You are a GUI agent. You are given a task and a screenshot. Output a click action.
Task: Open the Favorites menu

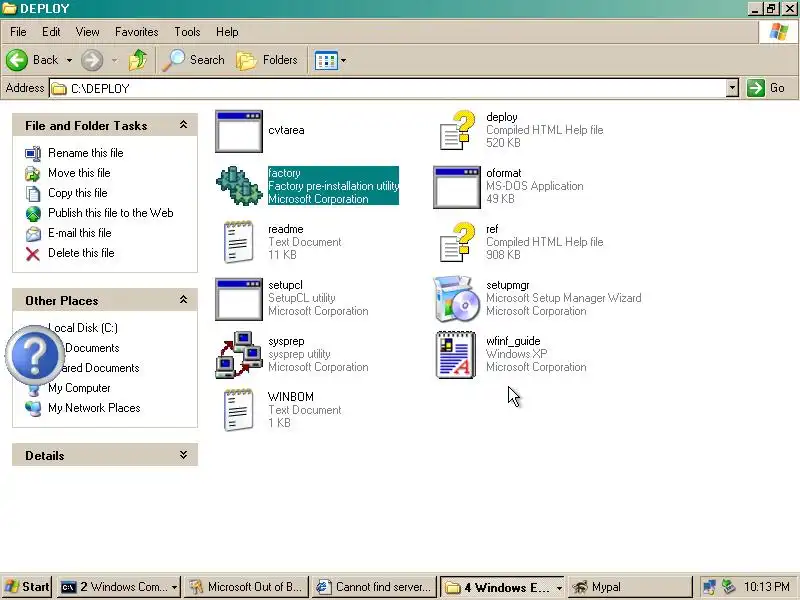point(137,32)
